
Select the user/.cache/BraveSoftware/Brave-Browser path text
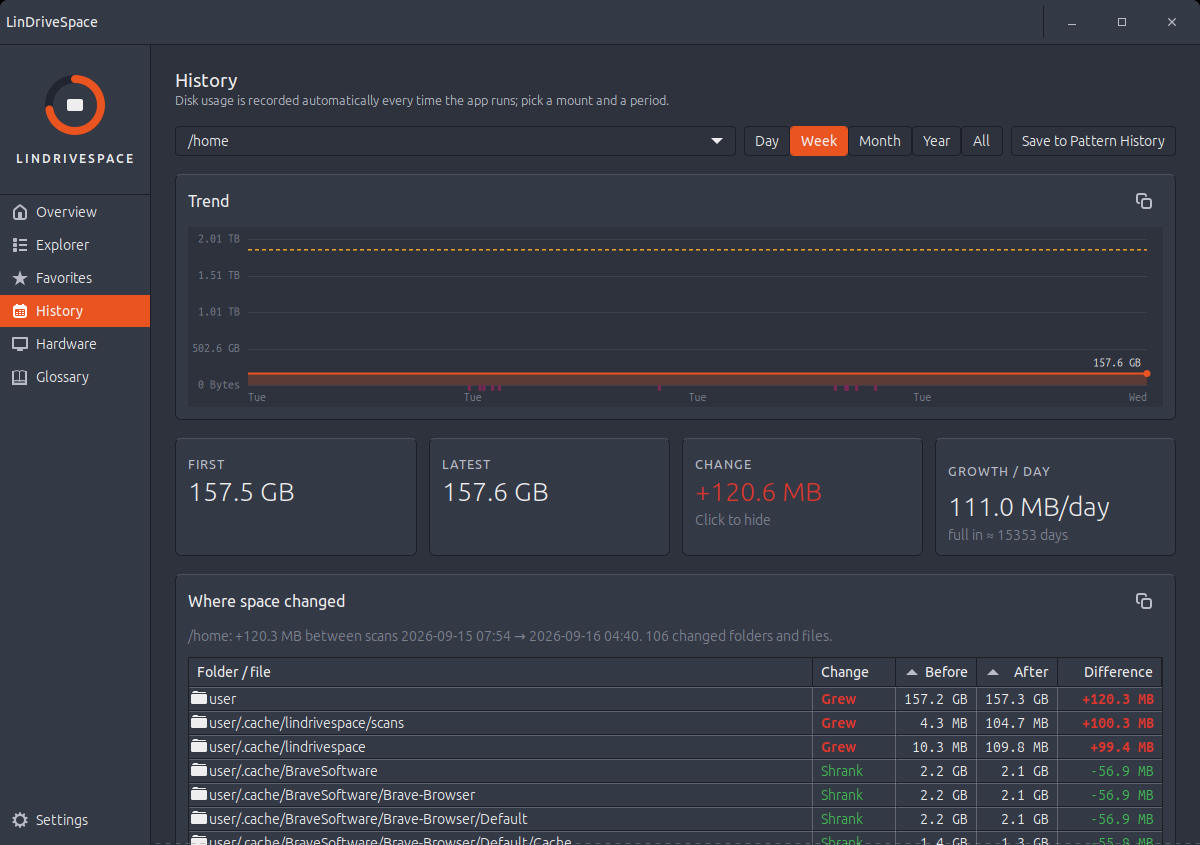coord(342,795)
